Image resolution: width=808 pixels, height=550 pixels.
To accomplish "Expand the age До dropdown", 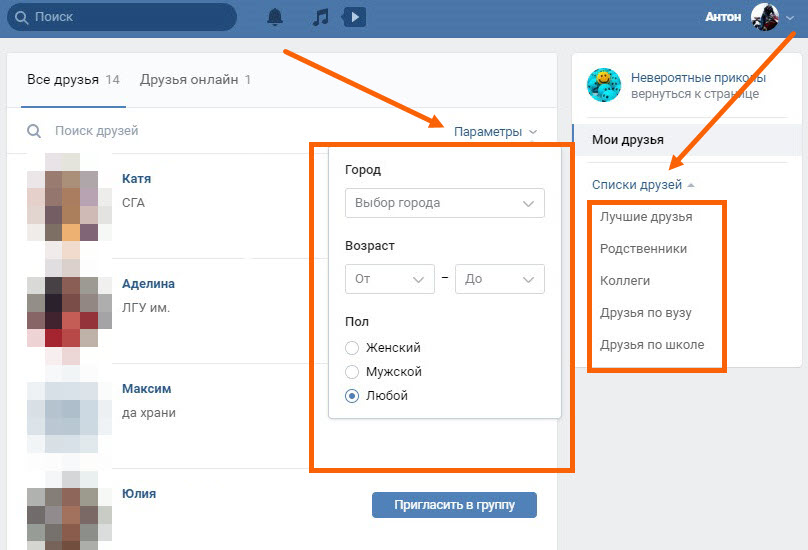I will 499,279.
